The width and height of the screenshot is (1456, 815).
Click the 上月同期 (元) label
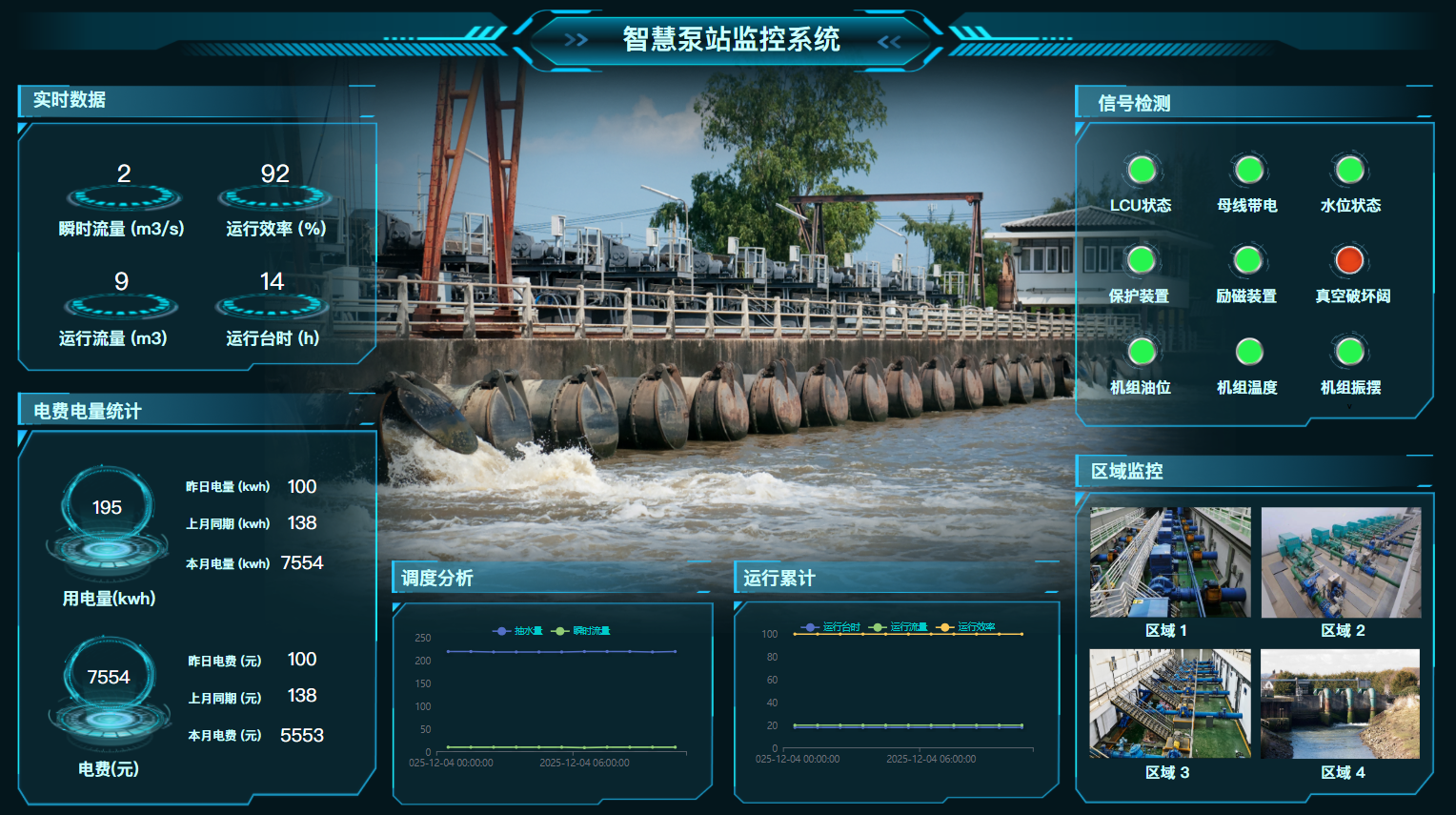(225, 698)
